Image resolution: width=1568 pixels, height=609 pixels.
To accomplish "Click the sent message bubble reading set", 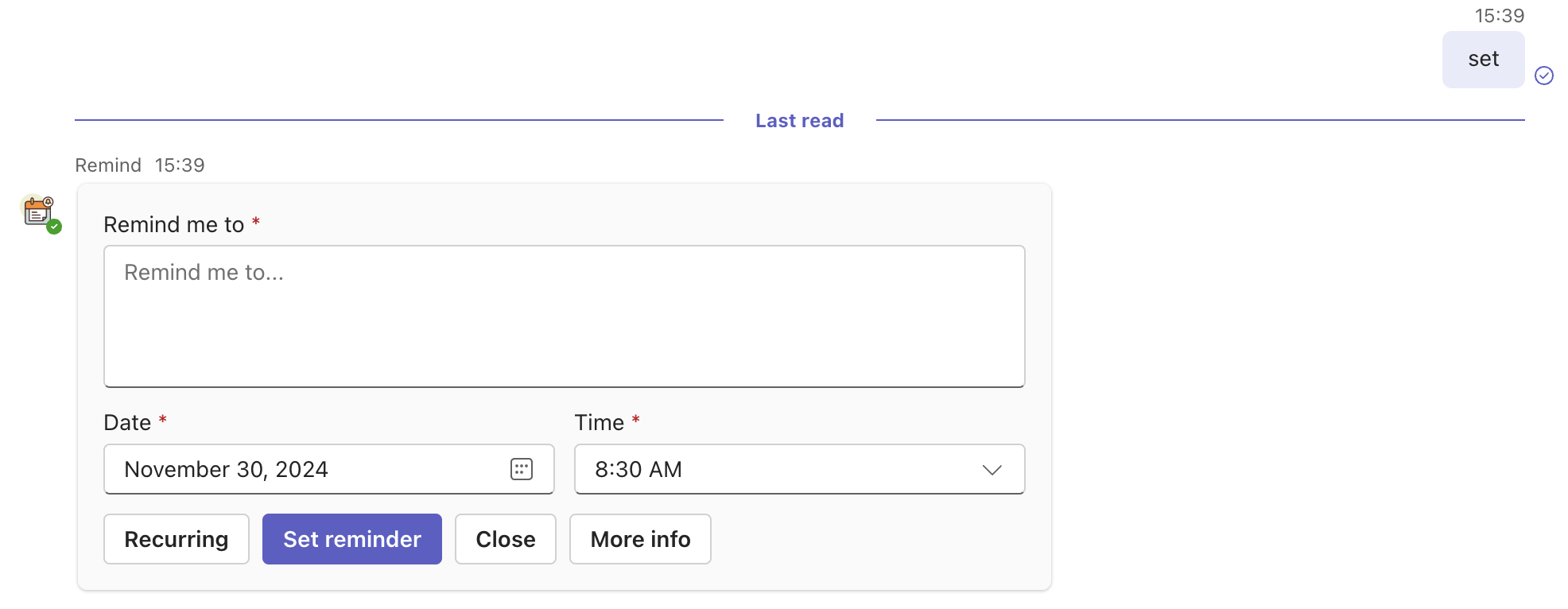I will pyautogui.click(x=1482, y=59).
